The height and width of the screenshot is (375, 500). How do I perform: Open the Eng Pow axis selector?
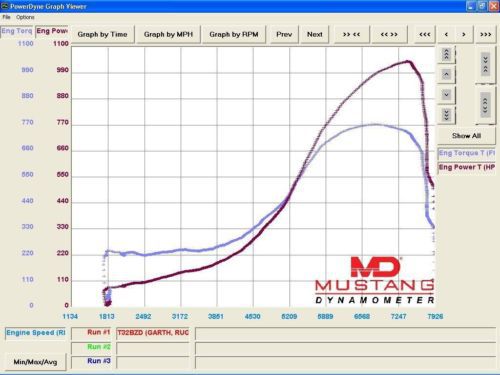pyautogui.click(x=52, y=31)
